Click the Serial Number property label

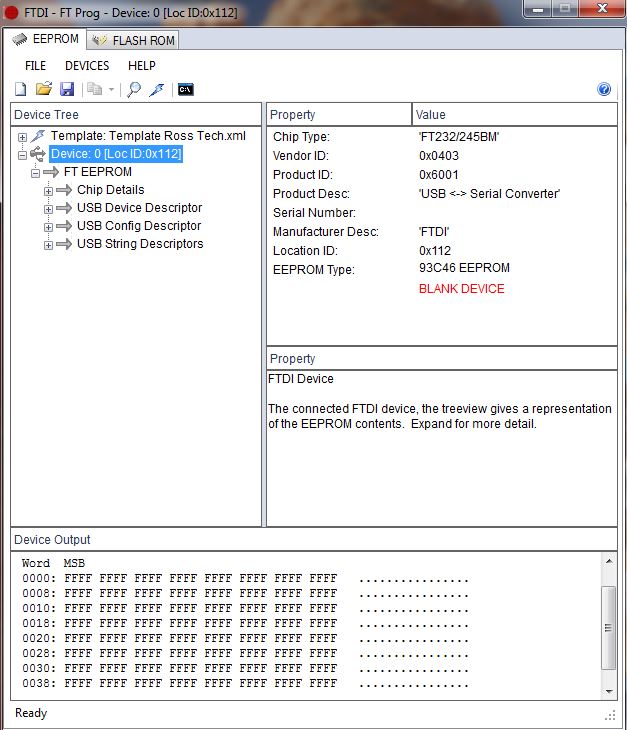(314, 213)
